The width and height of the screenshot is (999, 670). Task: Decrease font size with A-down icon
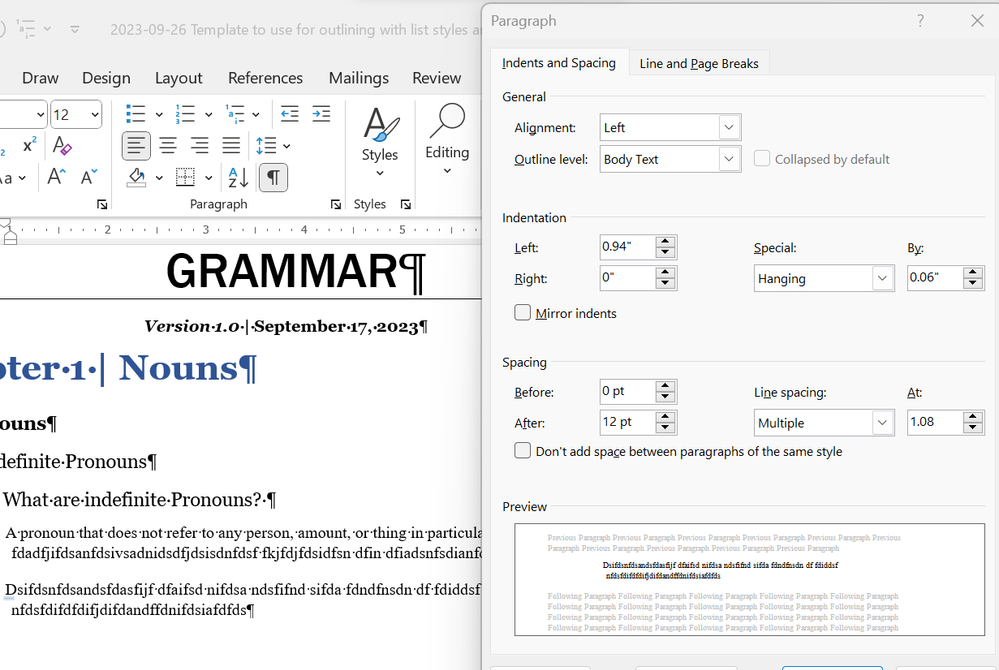tap(89, 177)
